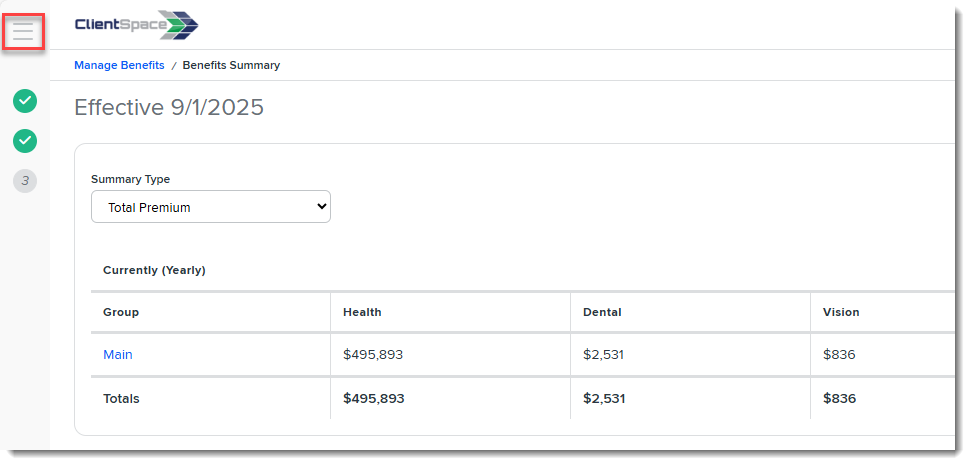
Task: Select Main row Health value $495,893
Action: [373, 354]
